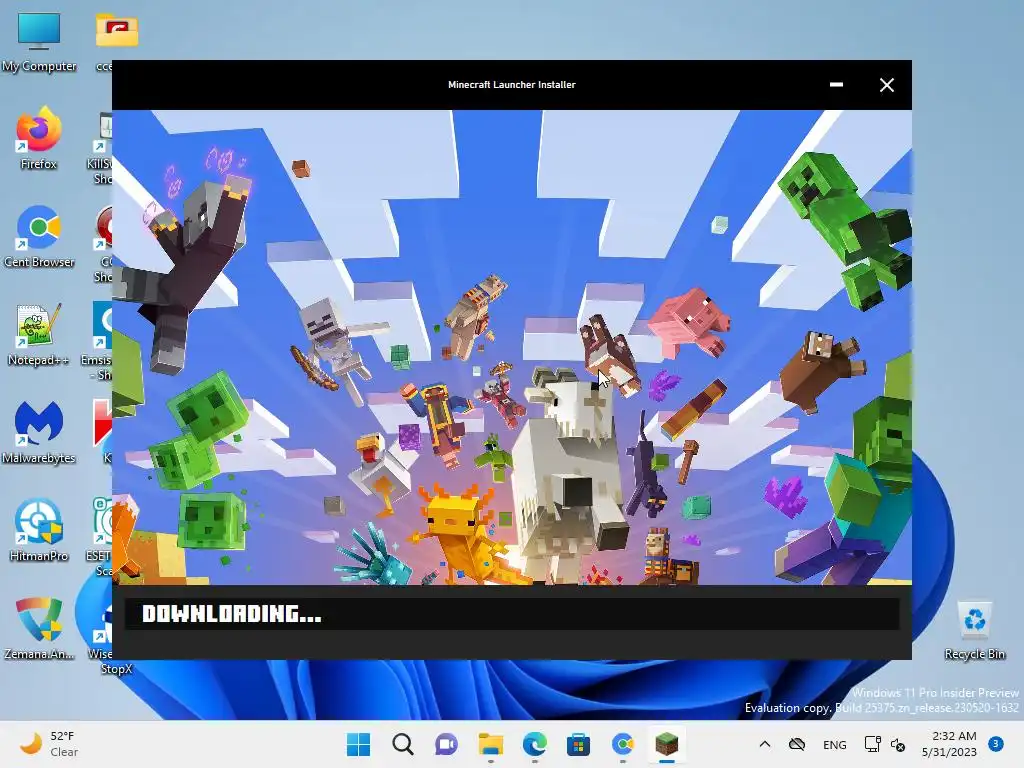Select Minecraft Launcher Installer taskbar icon

(667, 744)
